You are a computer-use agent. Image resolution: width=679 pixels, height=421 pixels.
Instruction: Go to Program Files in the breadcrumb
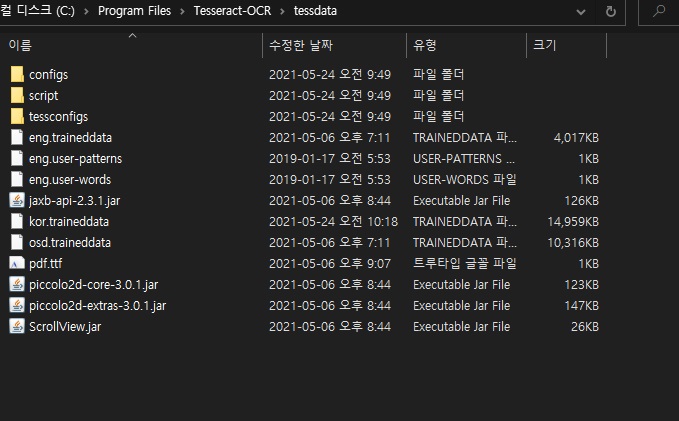[x=134, y=11]
